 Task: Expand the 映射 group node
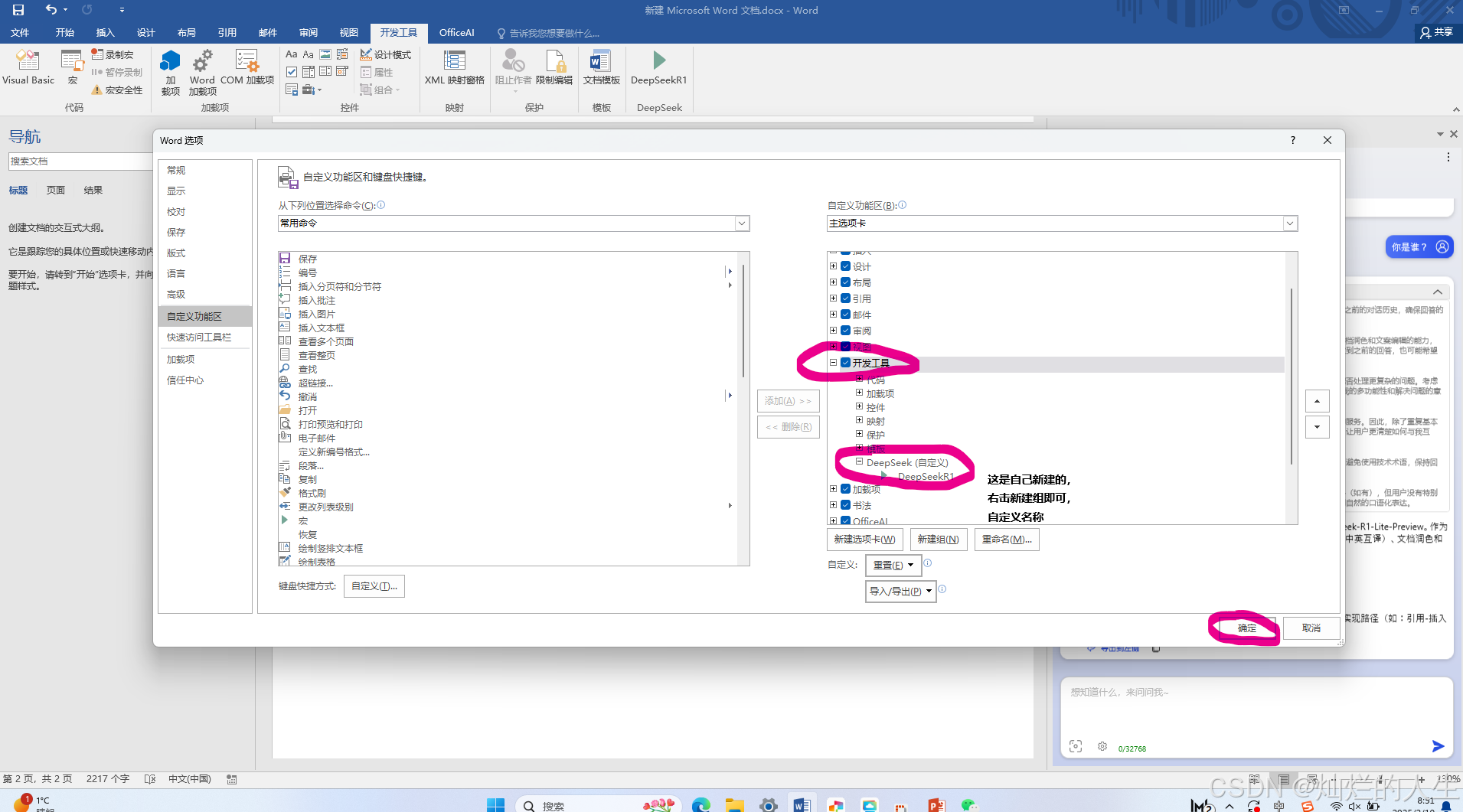coord(859,421)
